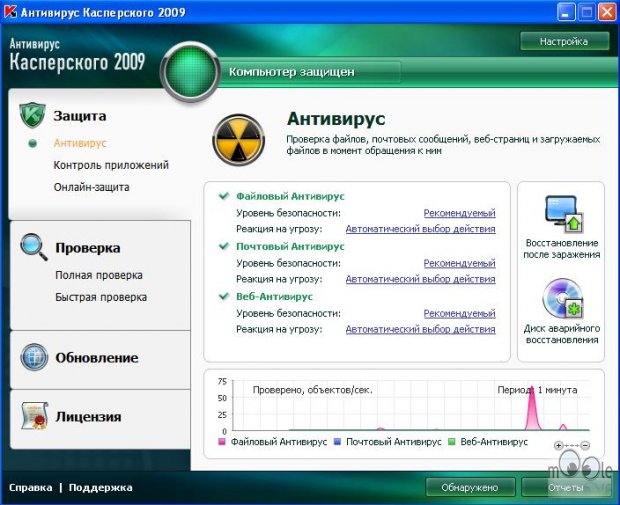
Task: Click the green shield Защита icon
Action: pyautogui.click(x=33, y=116)
